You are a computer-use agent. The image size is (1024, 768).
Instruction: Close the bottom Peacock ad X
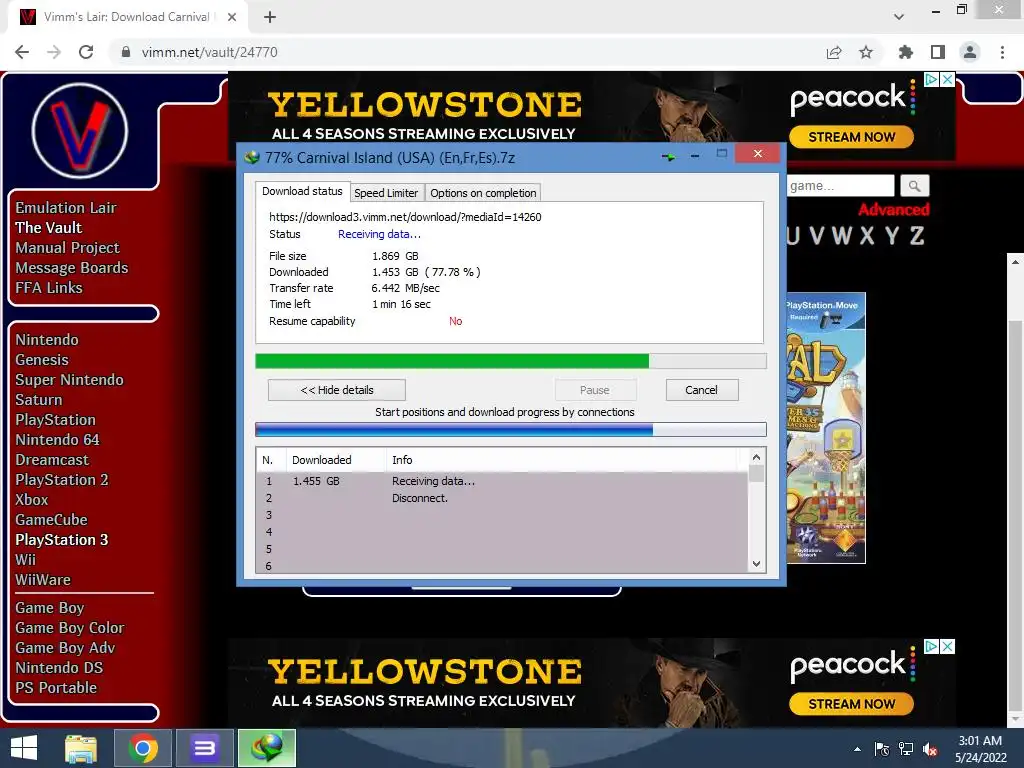click(948, 647)
